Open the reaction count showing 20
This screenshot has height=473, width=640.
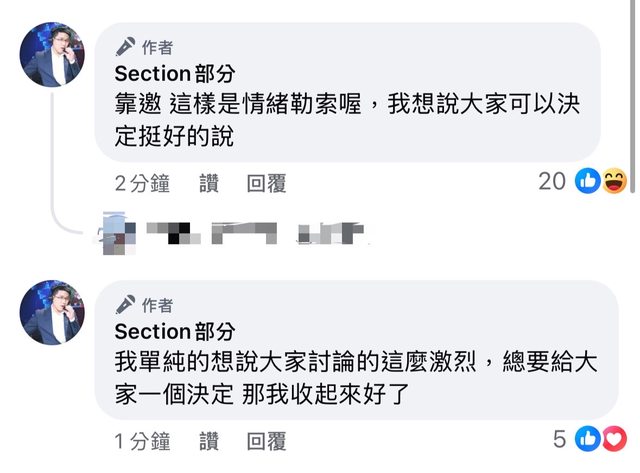[552, 181]
